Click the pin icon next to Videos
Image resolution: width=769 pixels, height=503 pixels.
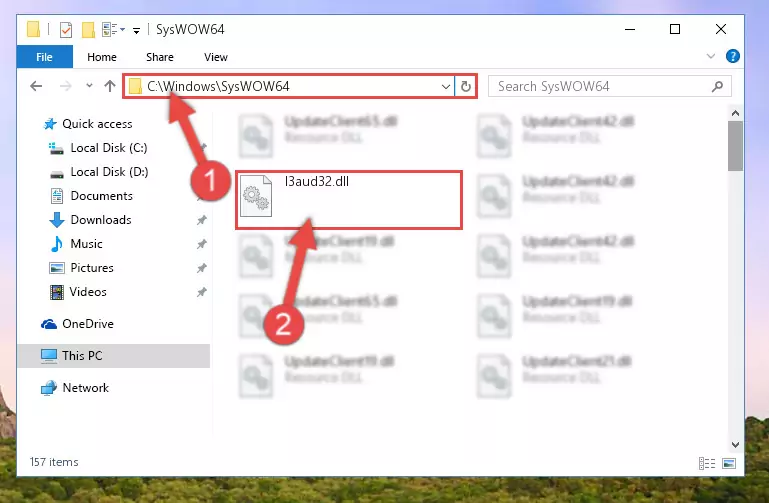click(202, 292)
